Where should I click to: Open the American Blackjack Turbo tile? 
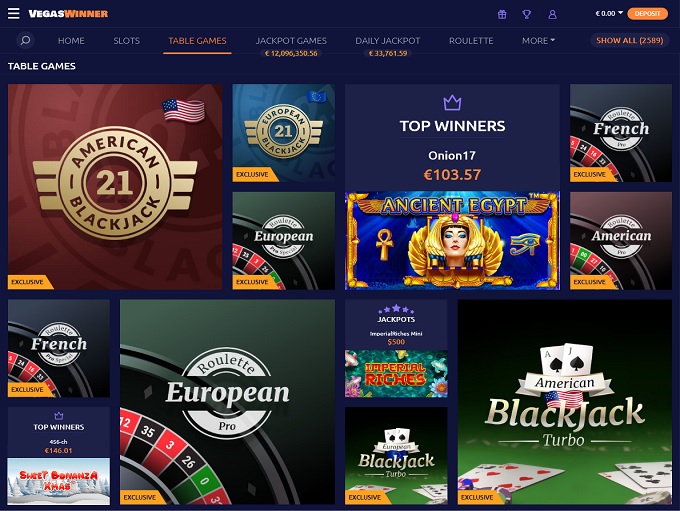click(565, 402)
